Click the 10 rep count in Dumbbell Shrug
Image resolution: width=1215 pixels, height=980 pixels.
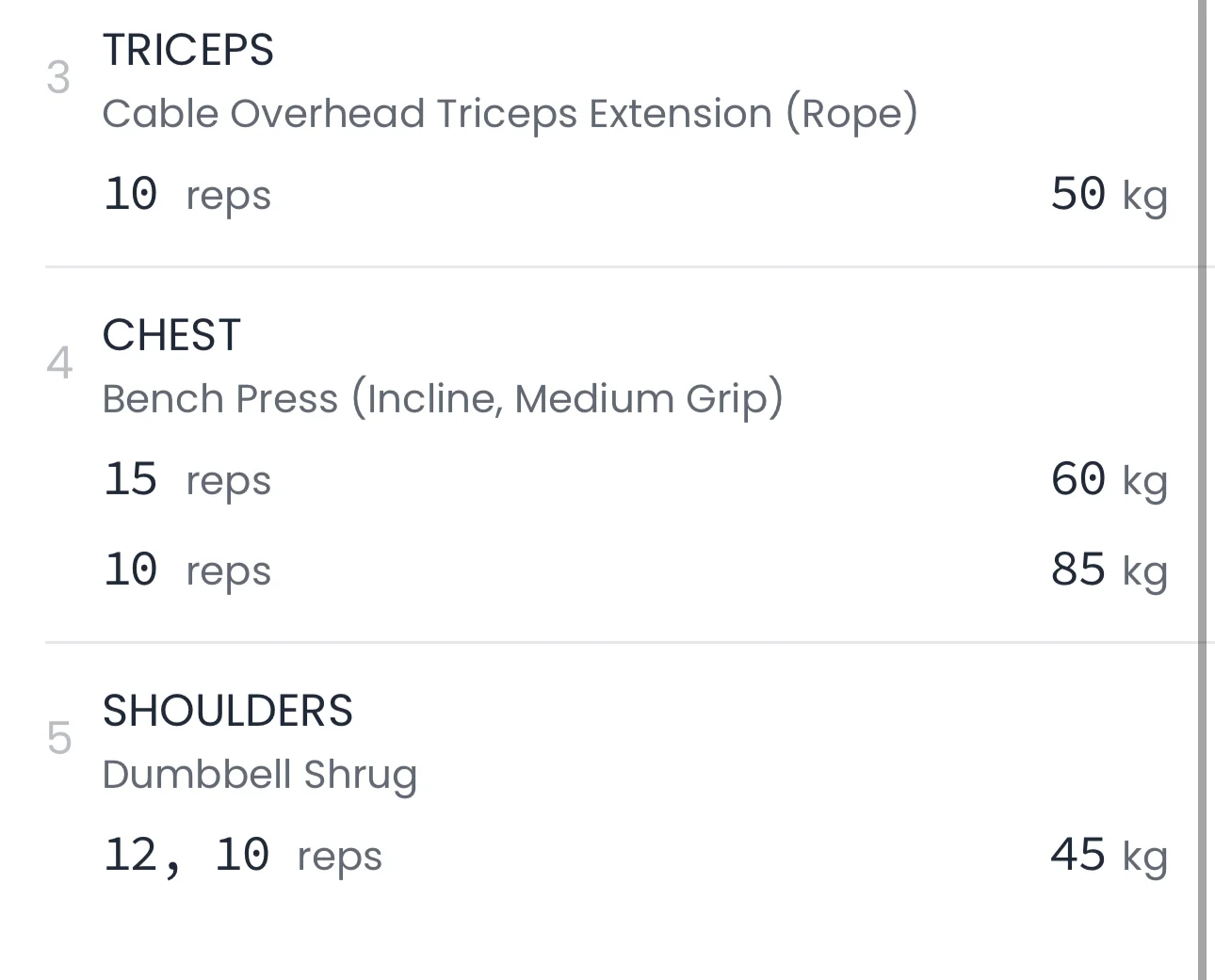pyautogui.click(x=242, y=855)
